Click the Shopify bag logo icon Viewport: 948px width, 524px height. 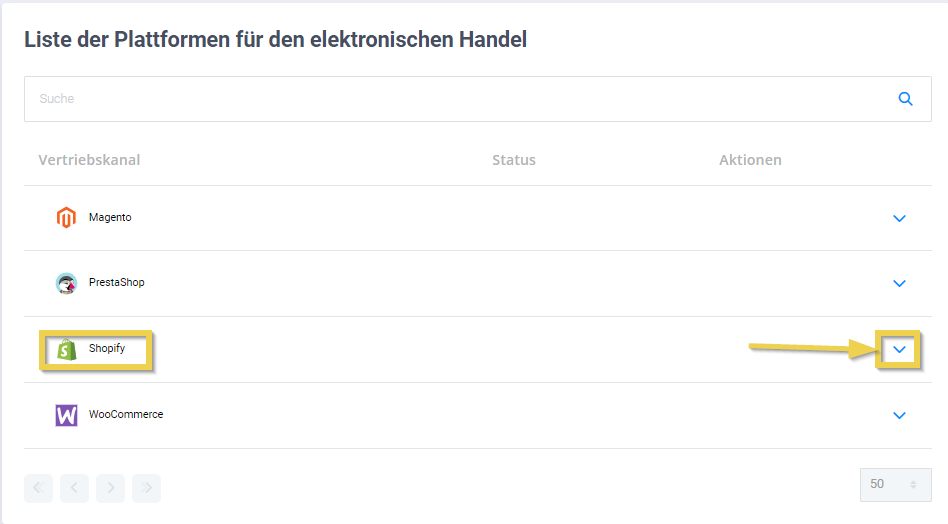coord(66,349)
